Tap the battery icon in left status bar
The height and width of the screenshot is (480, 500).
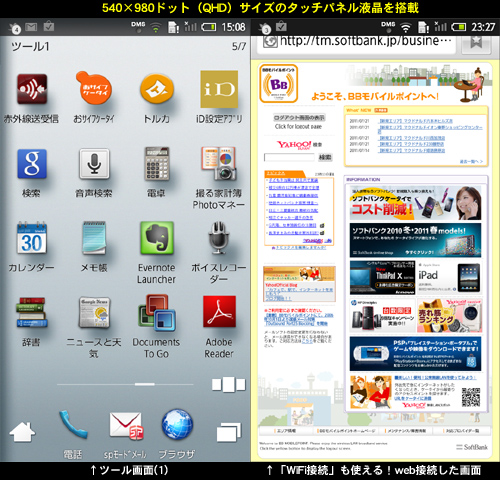[209, 27]
